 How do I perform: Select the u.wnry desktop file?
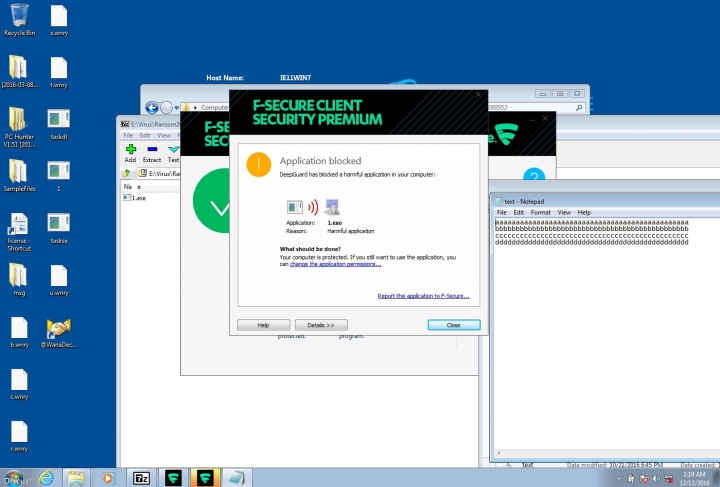coord(59,280)
